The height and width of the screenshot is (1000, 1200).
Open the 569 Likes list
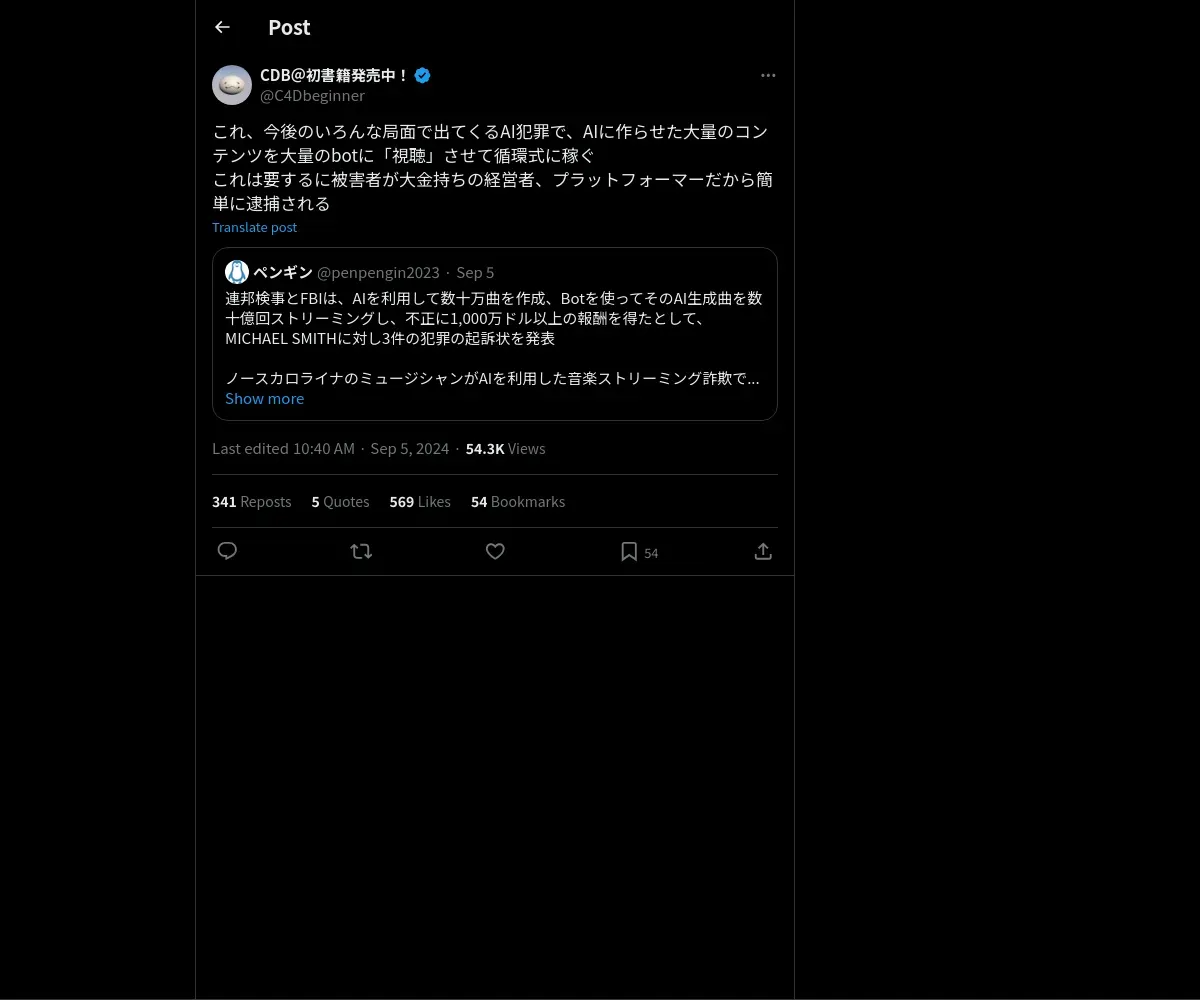click(x=420, y=502)
